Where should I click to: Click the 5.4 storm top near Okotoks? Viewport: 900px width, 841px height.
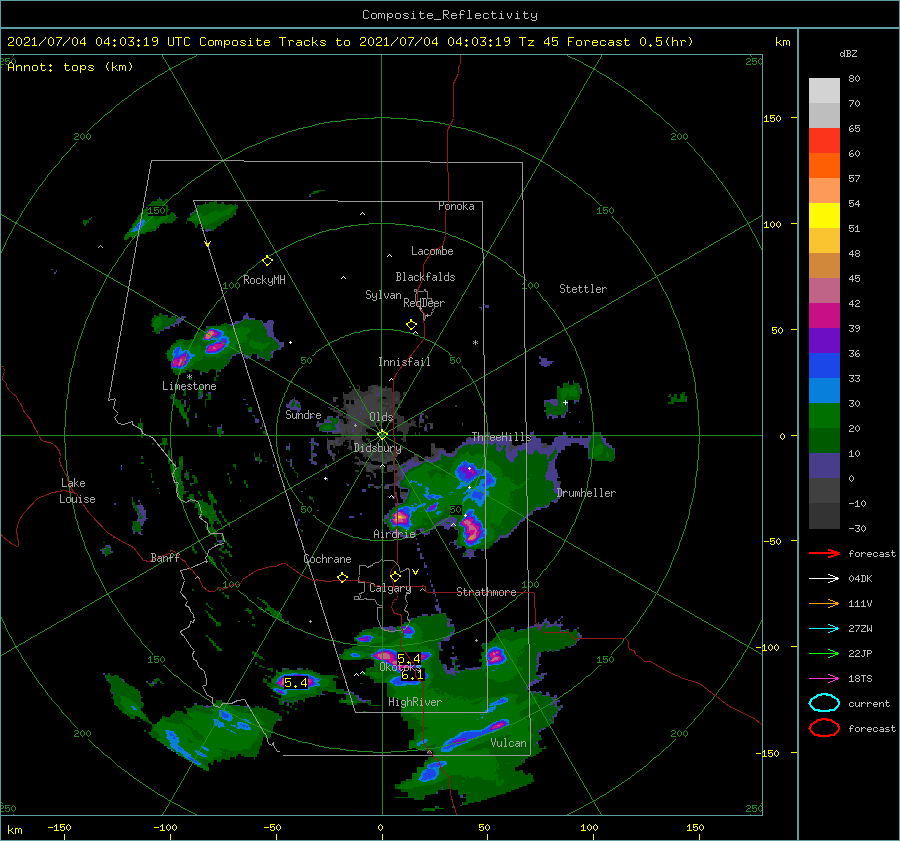[x=409, y=658]
